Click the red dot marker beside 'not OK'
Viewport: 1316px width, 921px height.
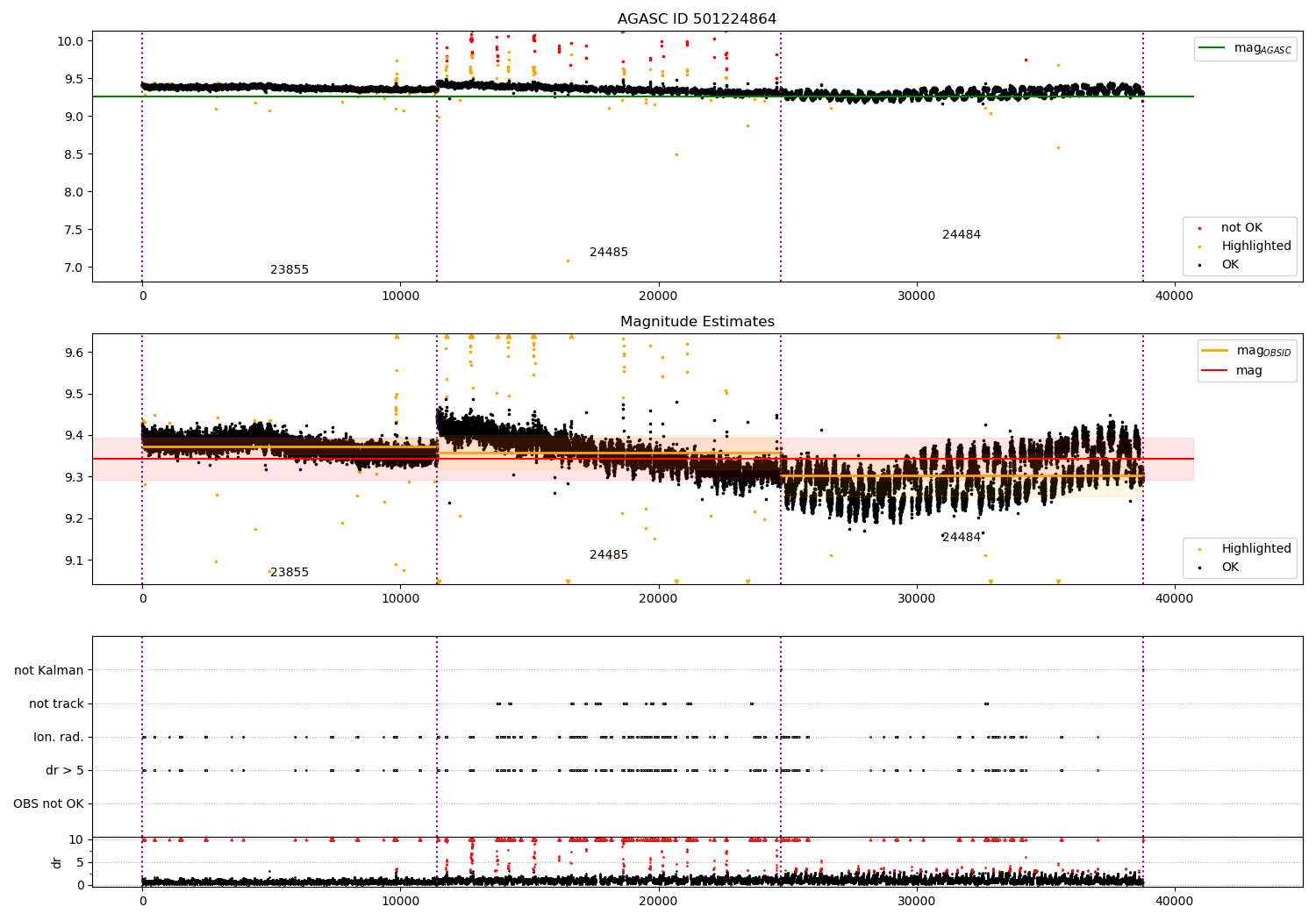coord(1200,228)
